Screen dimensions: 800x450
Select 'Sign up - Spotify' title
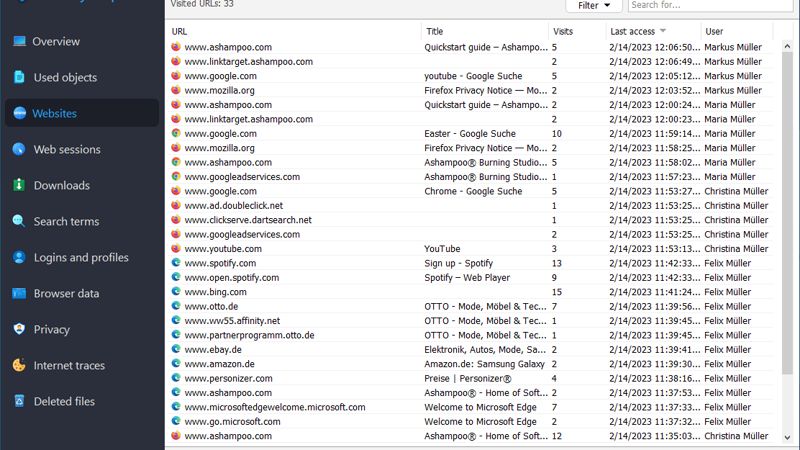click(x=458, y=263)
